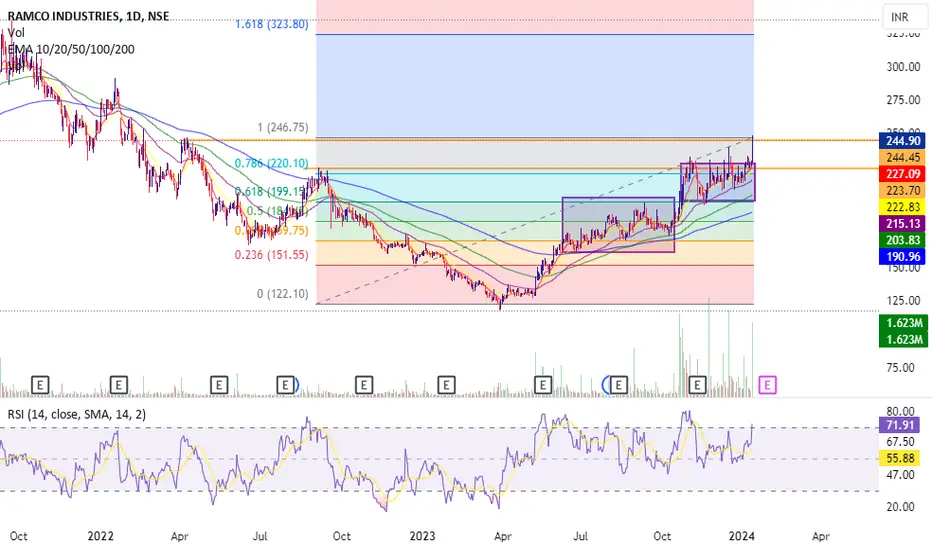Click the 80.00 RSI axis label

click(x=900, y=411)
